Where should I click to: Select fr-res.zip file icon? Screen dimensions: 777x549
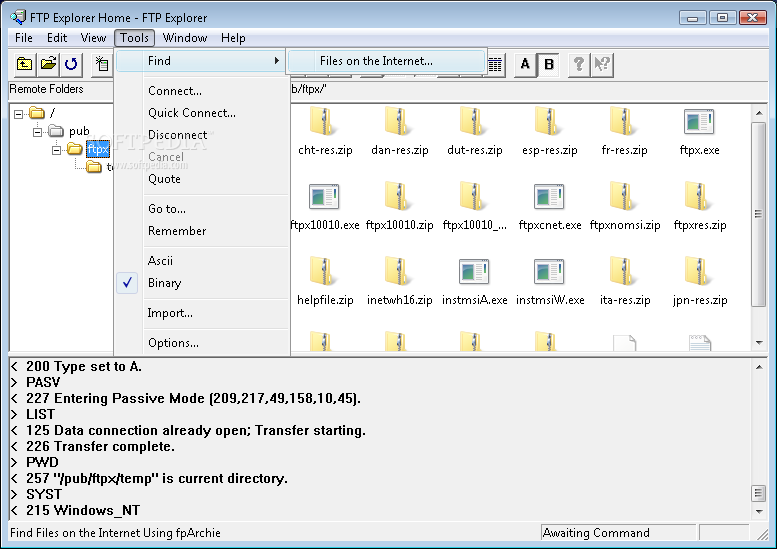624,122
